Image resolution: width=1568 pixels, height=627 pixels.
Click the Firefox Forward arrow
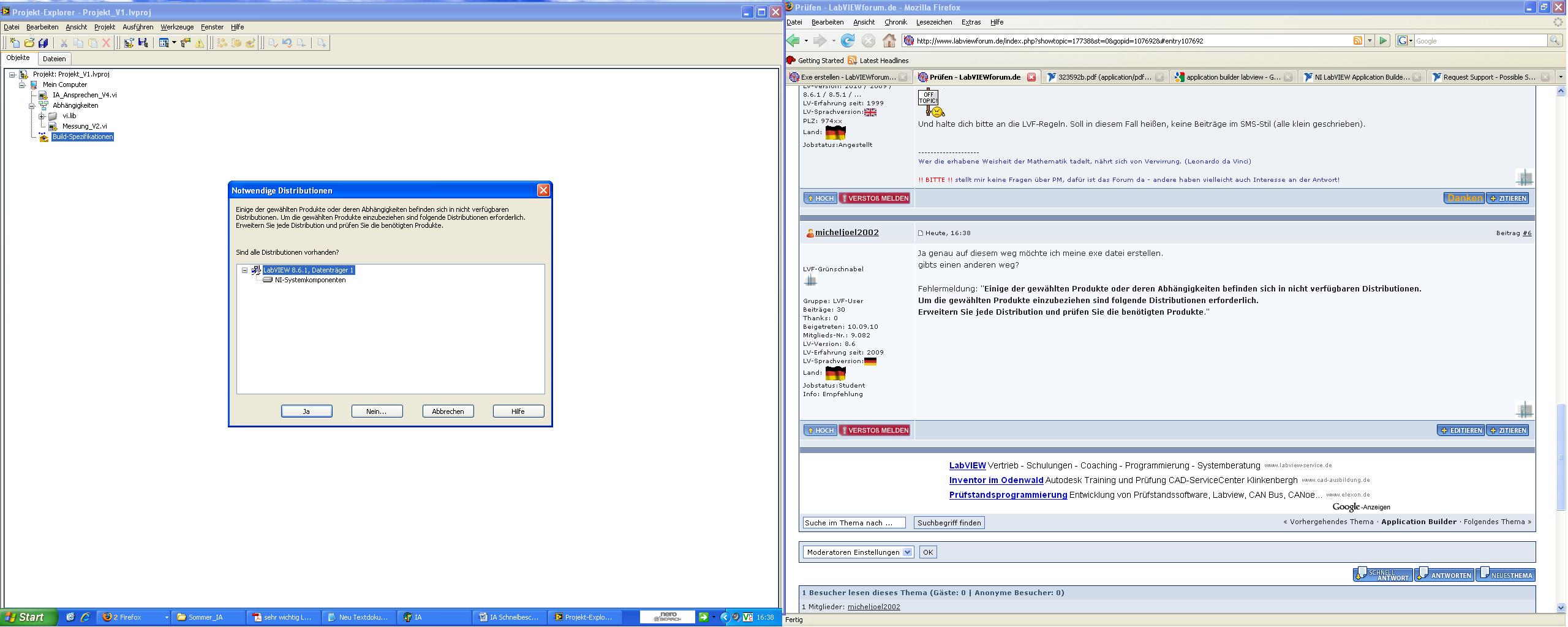[x=820, y=41]
